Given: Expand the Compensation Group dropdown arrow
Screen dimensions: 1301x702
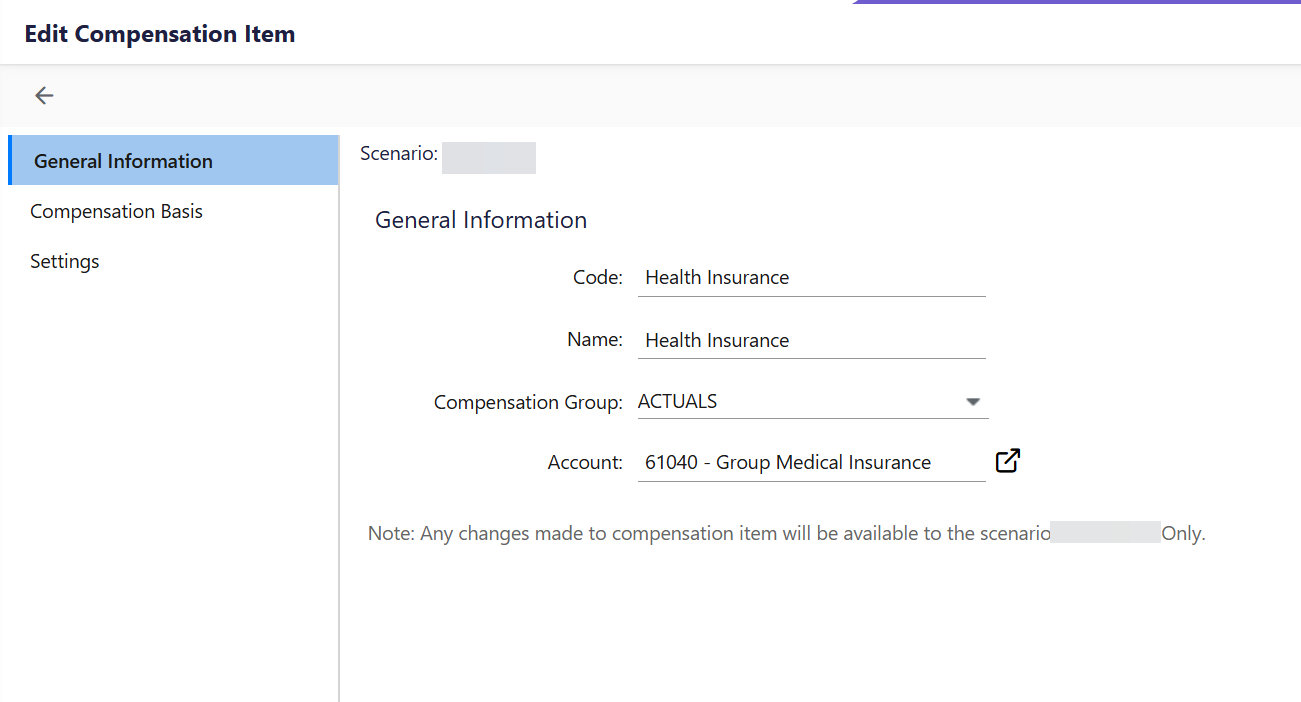Looking at the screenshot, I should (x=972, y=402).
